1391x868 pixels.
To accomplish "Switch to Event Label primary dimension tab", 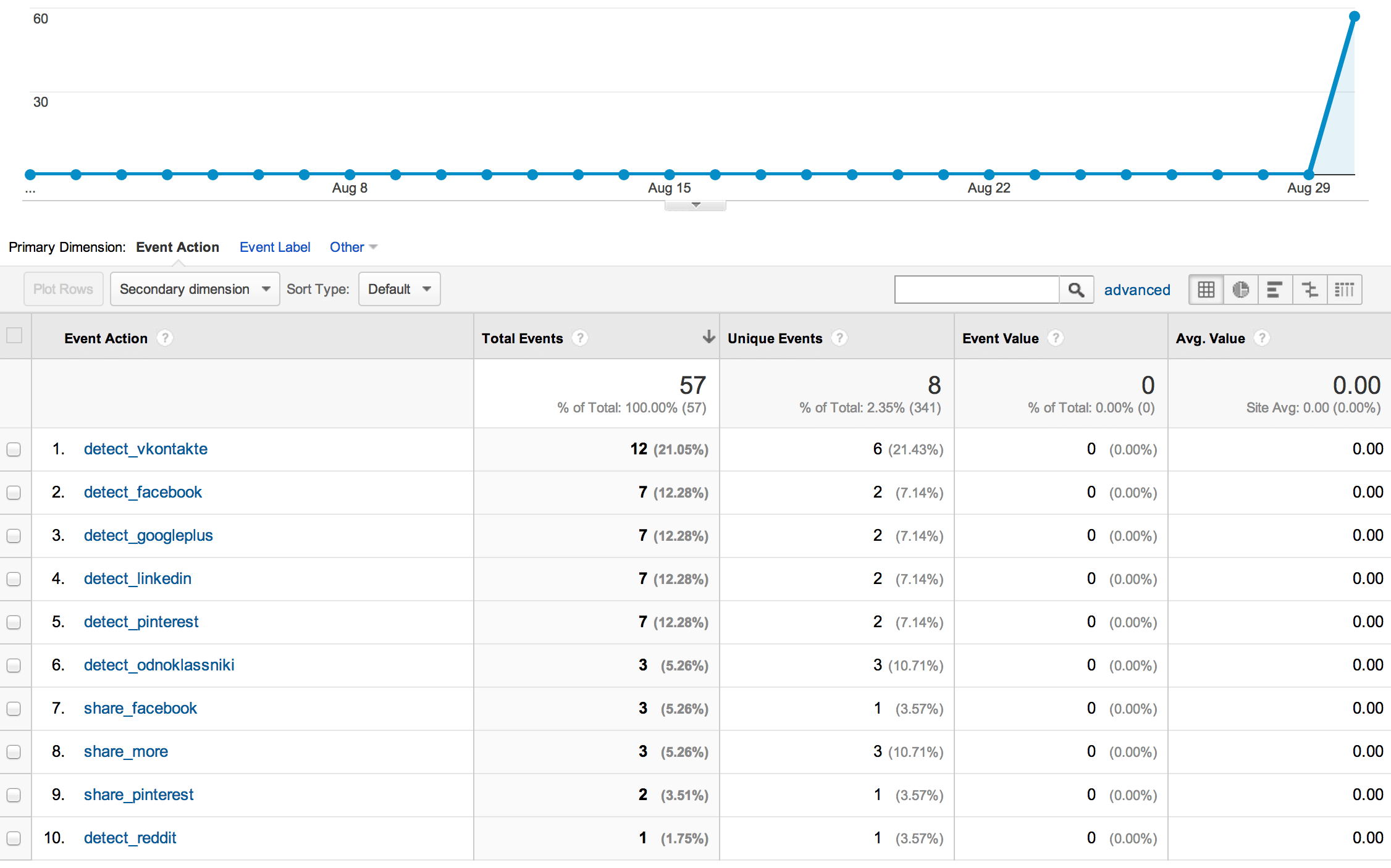I will (x=275, y=246).
